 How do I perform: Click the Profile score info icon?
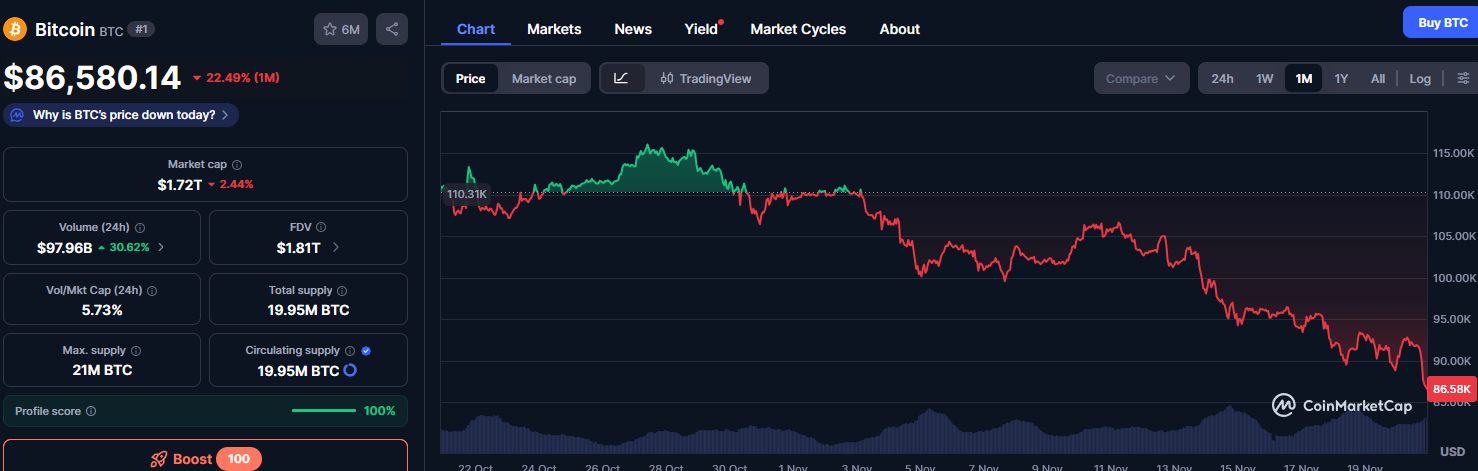(x=91, y=411)
